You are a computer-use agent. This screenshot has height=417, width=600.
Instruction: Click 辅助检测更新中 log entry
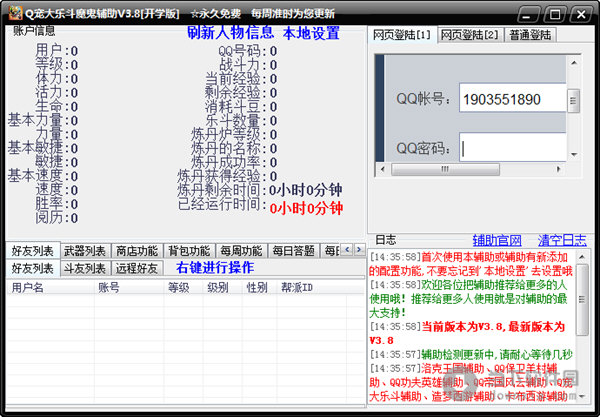471,355
